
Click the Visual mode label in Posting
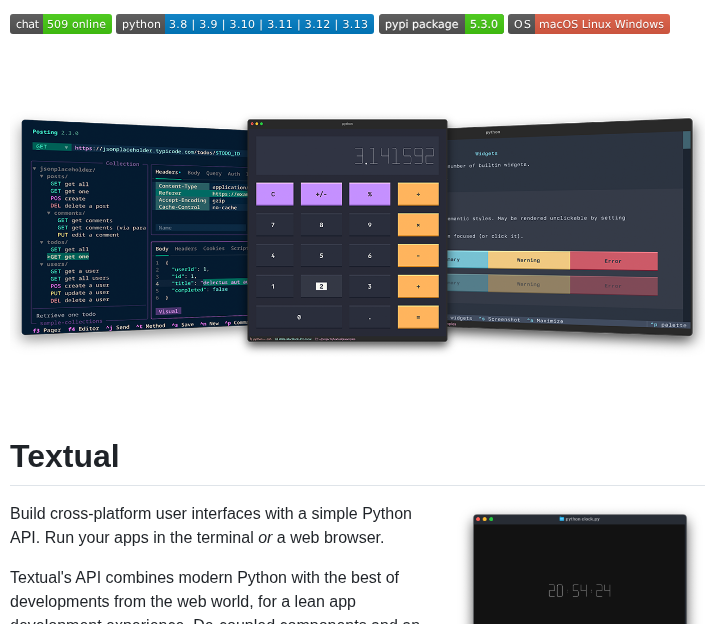168,311
